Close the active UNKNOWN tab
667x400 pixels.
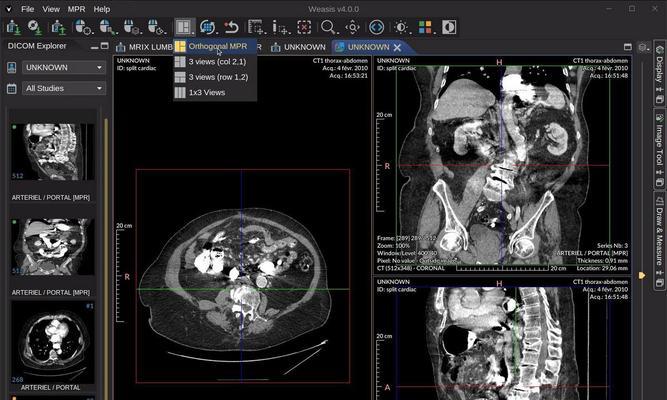(397, 47)
